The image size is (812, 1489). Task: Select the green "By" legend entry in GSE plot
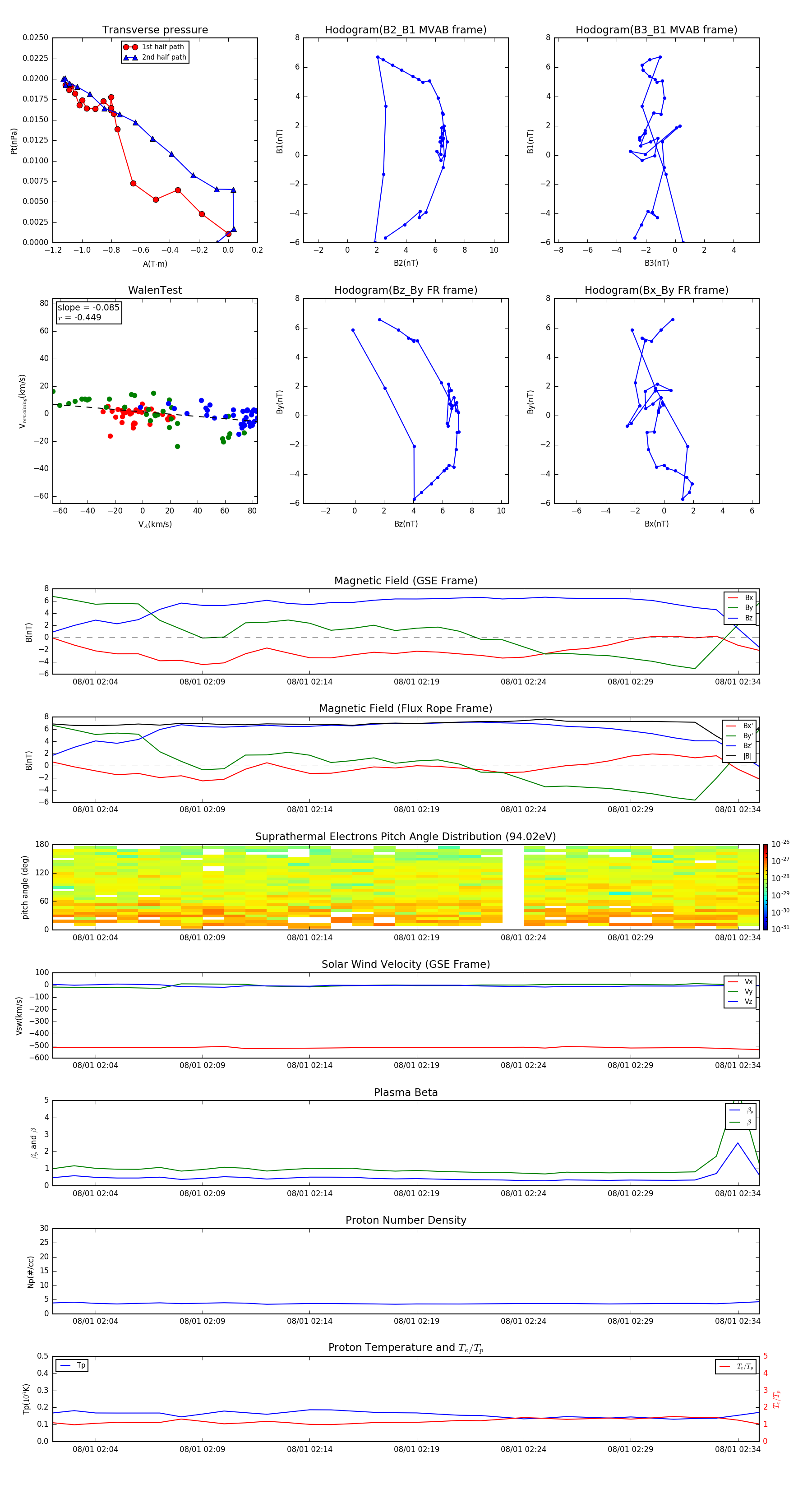[740, 608]
